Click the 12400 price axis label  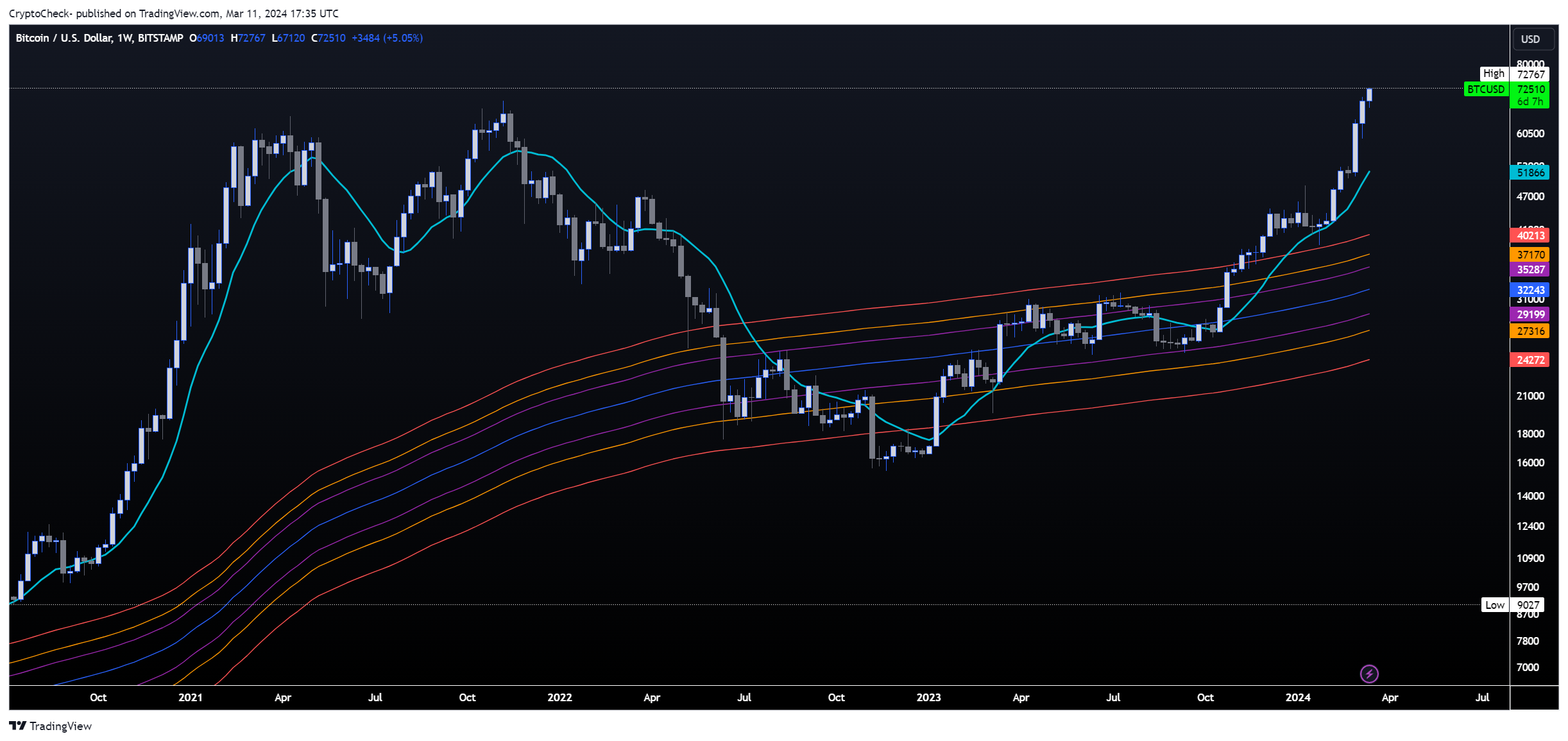click(1530, 526)
